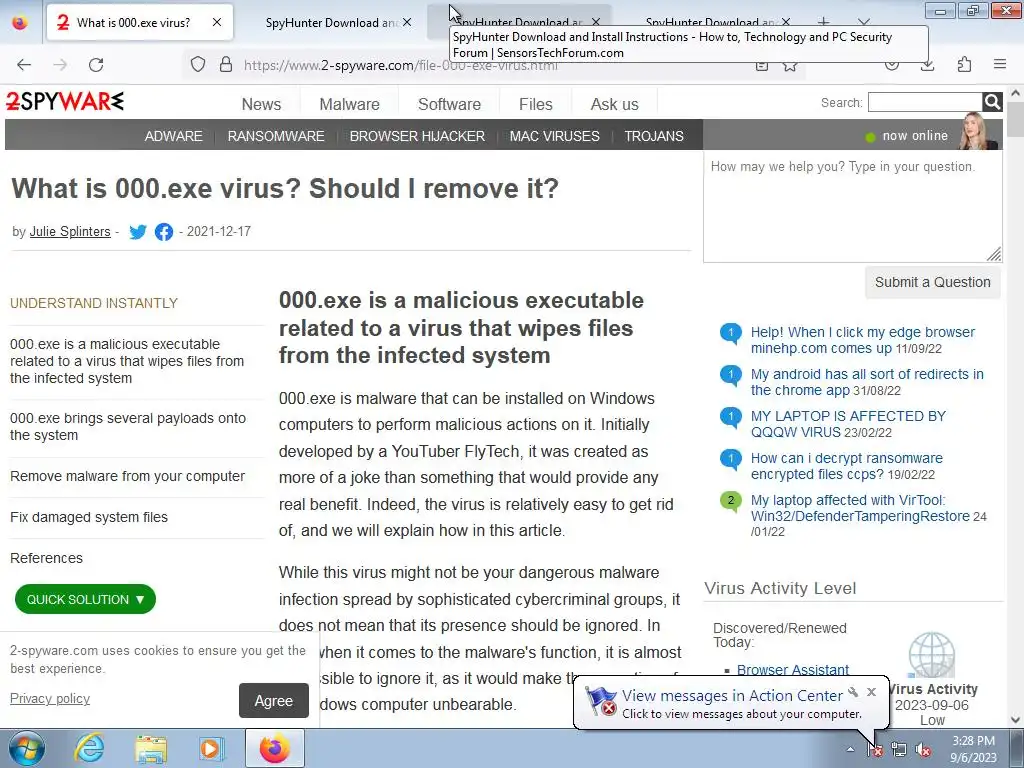Open the tracking protection shield icon
This screenshot has height=768, width=1024.
[197, 64]
